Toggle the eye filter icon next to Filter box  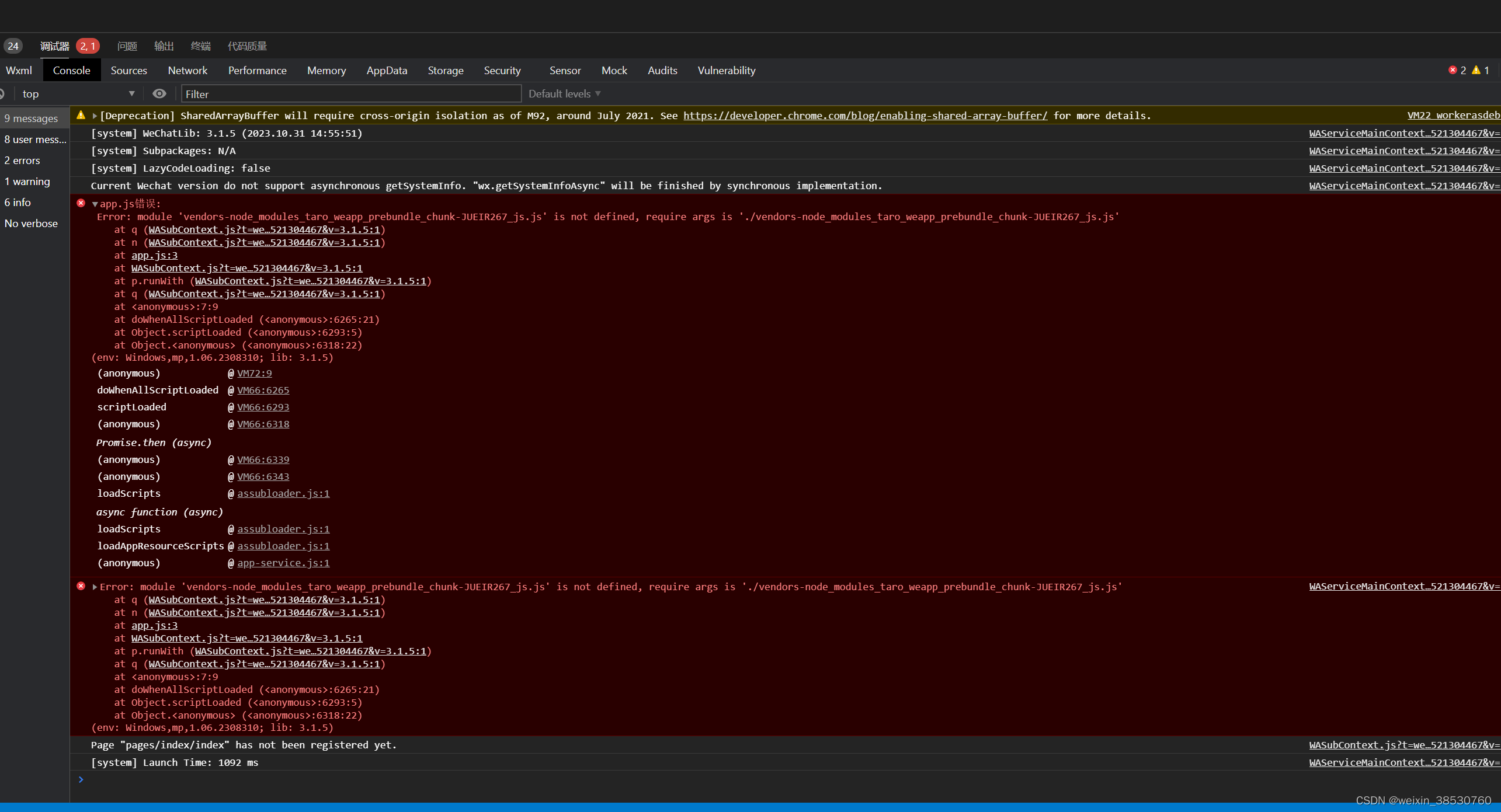pos(159,93)
